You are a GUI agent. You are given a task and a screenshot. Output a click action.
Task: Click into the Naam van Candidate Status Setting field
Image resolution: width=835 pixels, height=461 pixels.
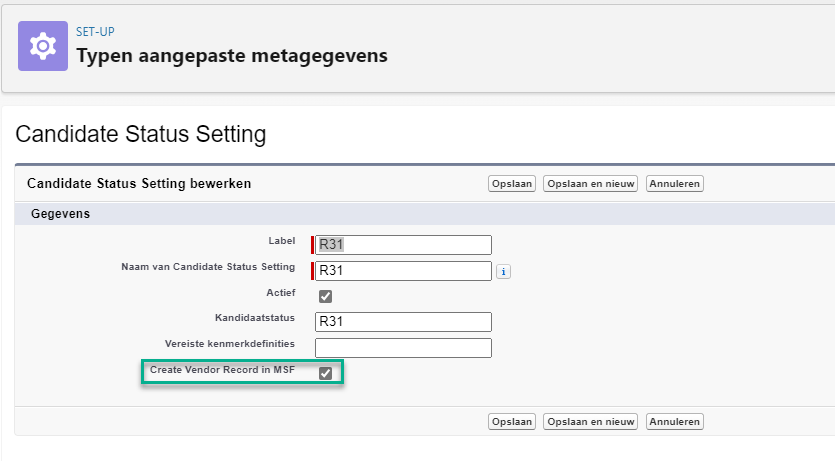click(403, 271)
